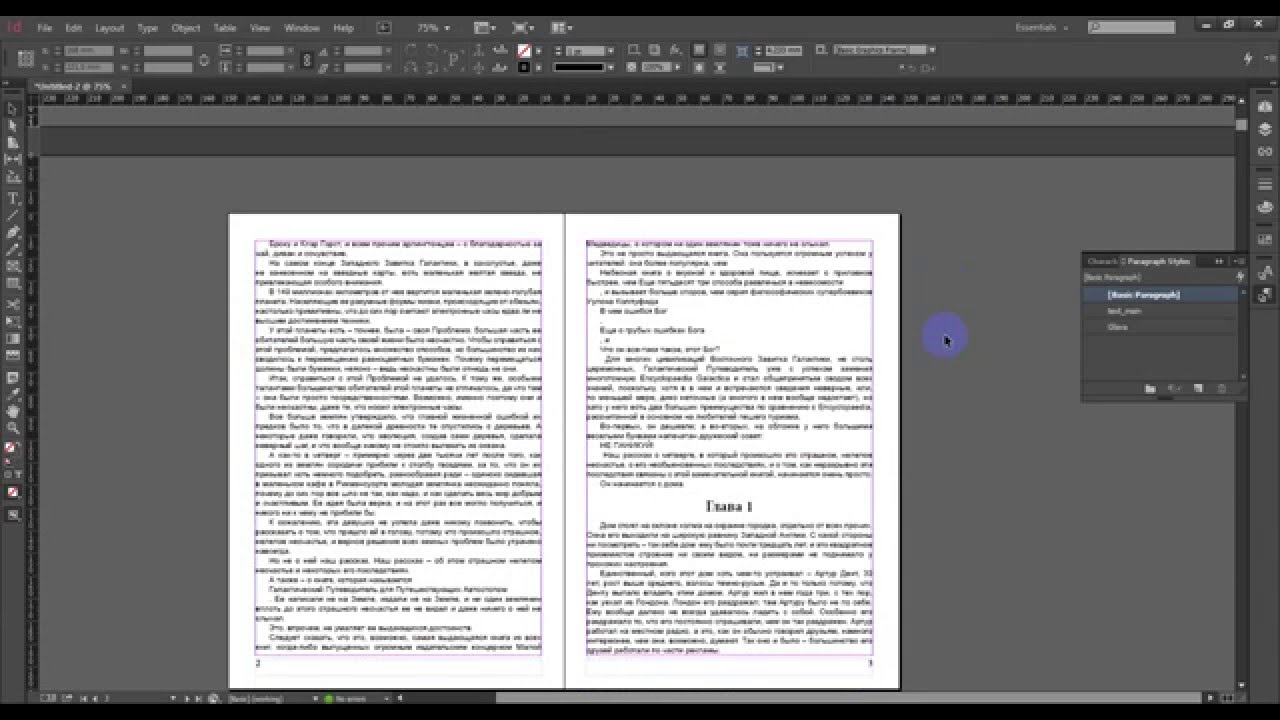Click the Clear Overrides icon in panel
The width and height of the screenshot is (1280, 720).
point(1175,389)
